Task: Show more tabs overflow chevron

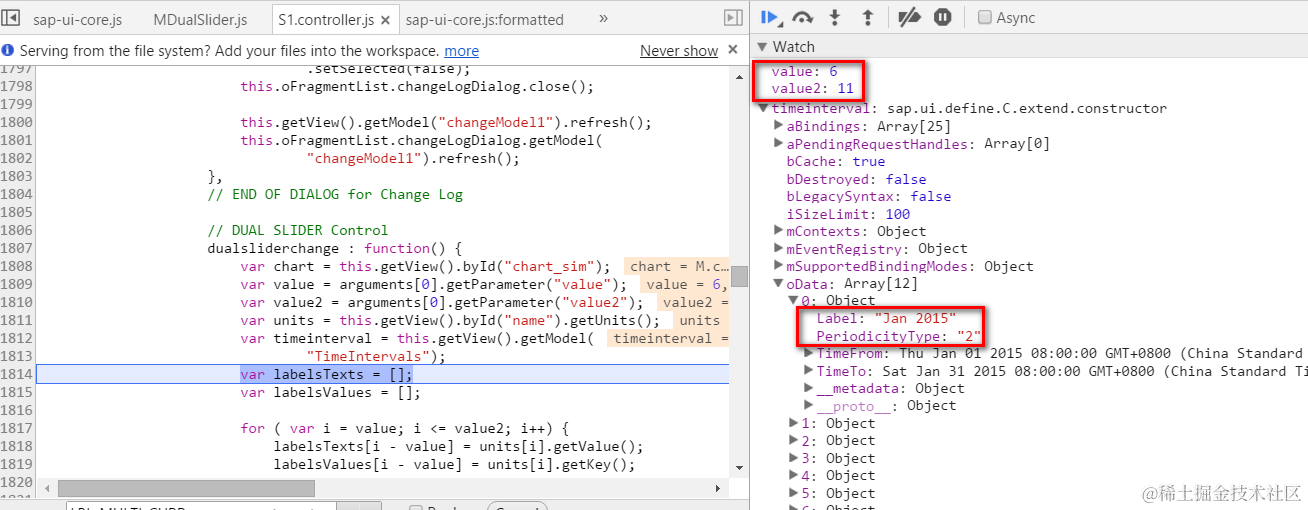Action: (603, 19)
